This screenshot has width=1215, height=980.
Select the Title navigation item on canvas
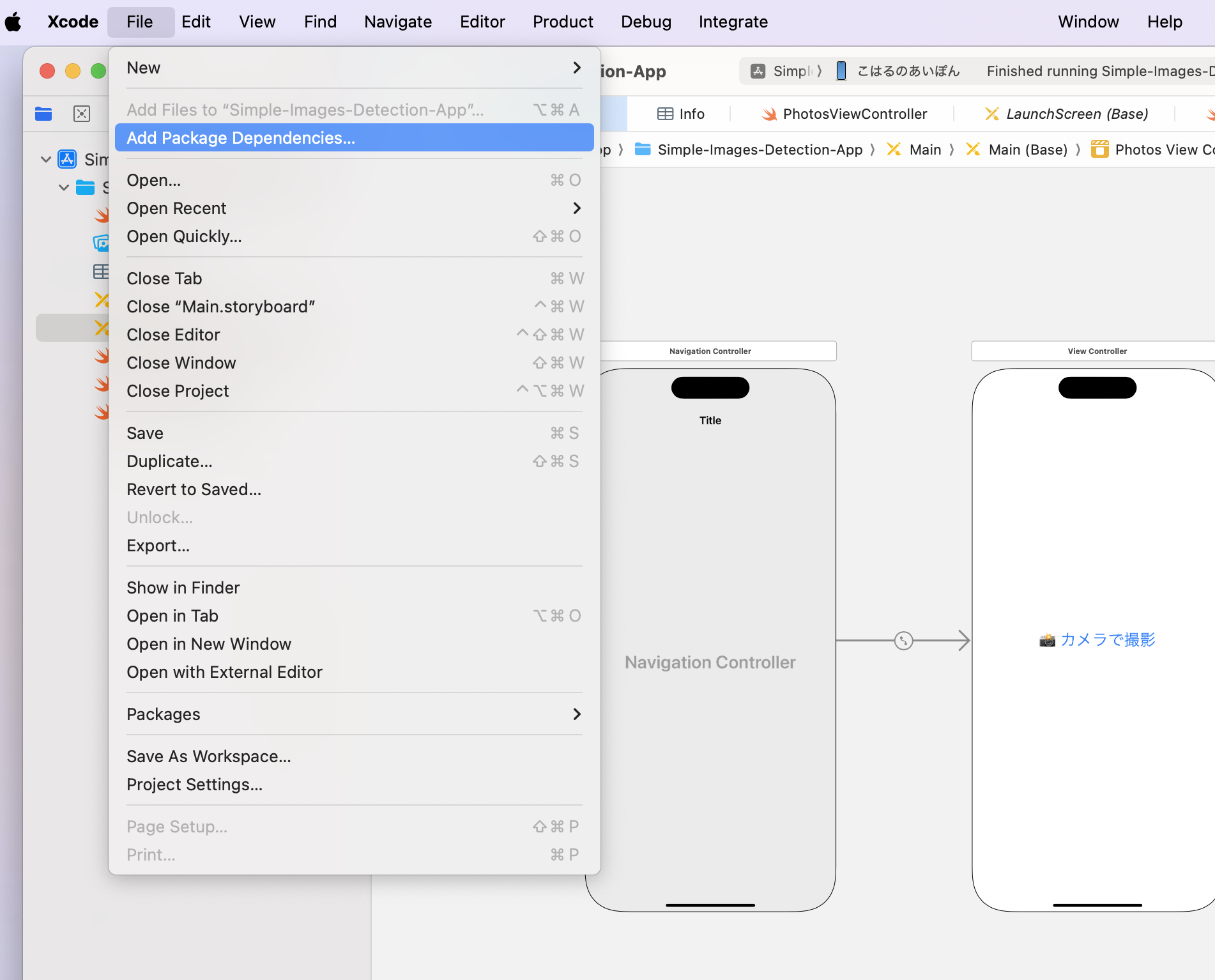click(x=710, y=420)
